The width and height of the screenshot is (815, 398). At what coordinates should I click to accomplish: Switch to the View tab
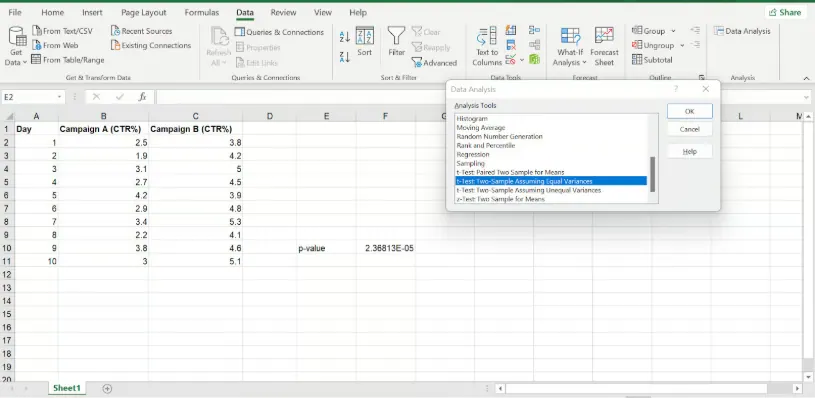click(323, 12)
